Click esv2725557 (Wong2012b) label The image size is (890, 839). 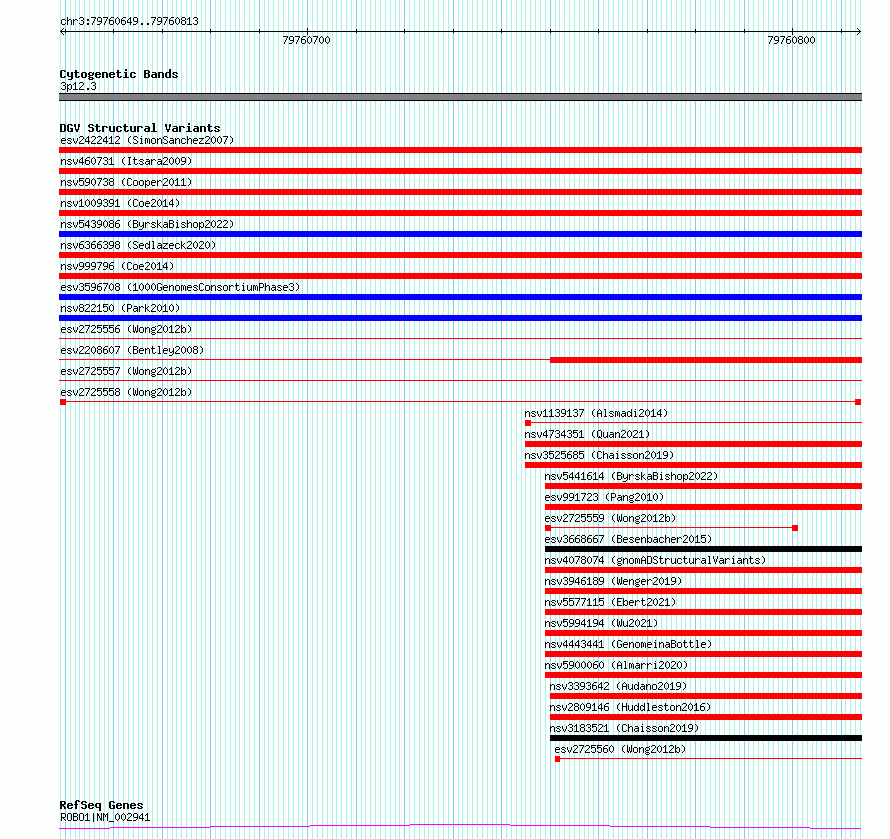coord(126,371)
